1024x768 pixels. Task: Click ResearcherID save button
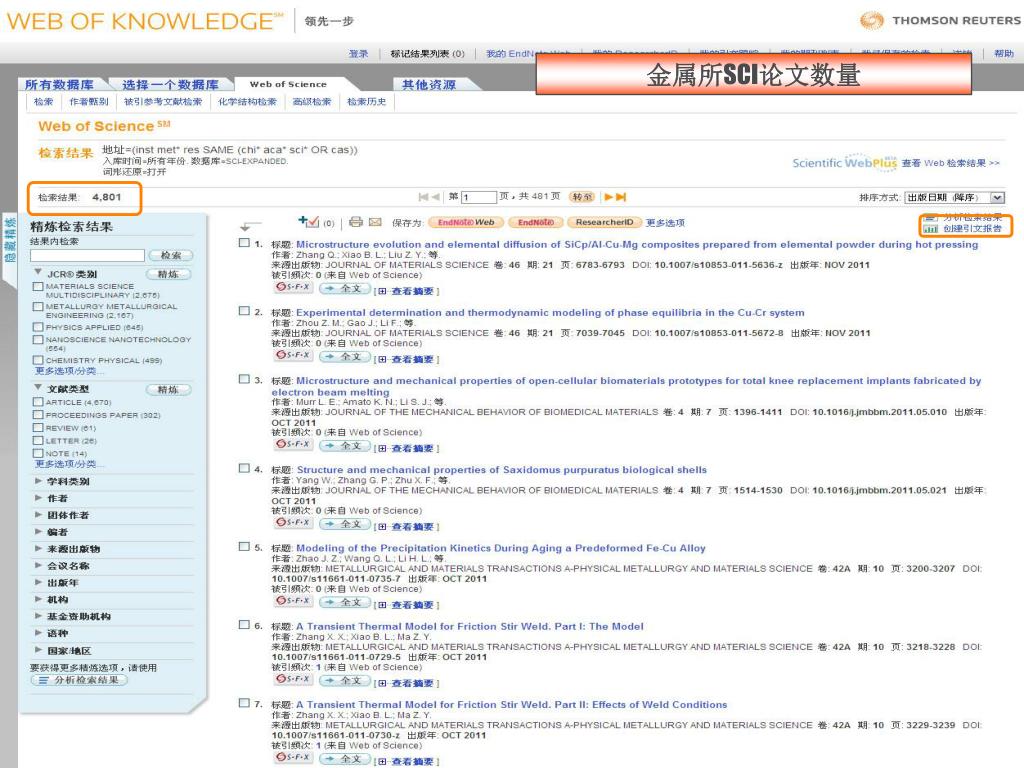[604, 222]
